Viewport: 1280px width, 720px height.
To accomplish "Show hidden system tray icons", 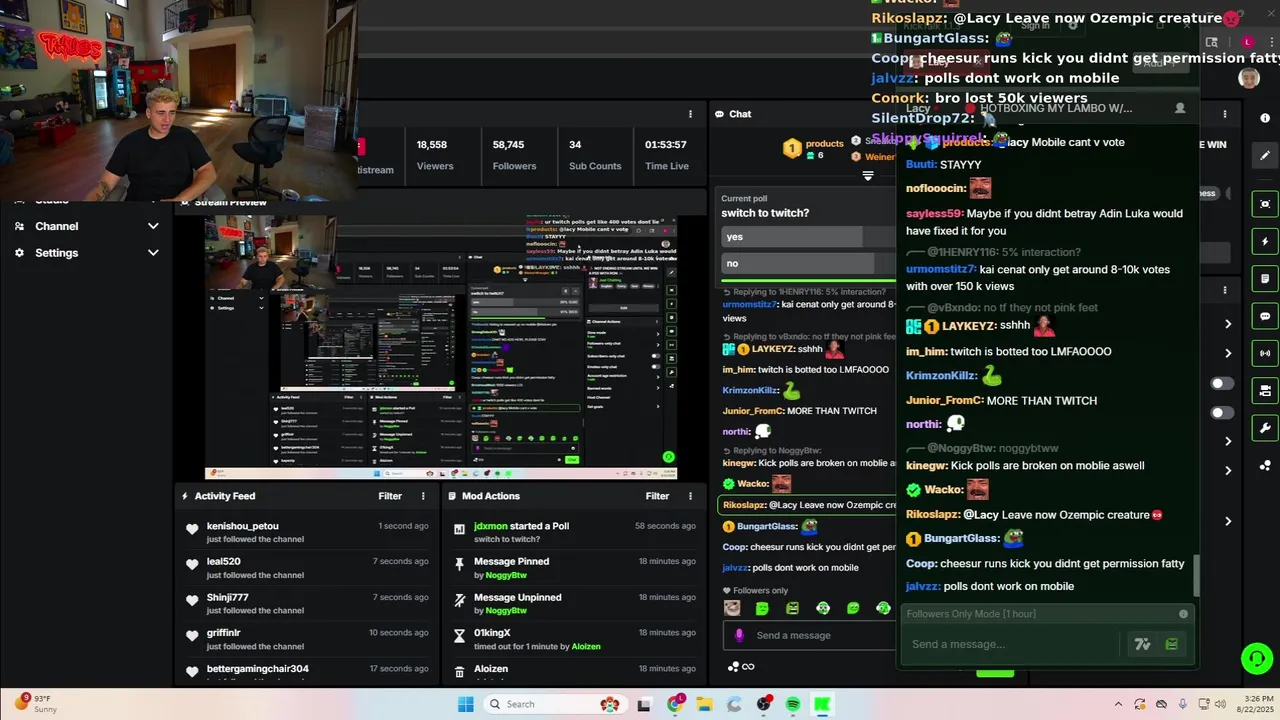I will click(1118, 704).
